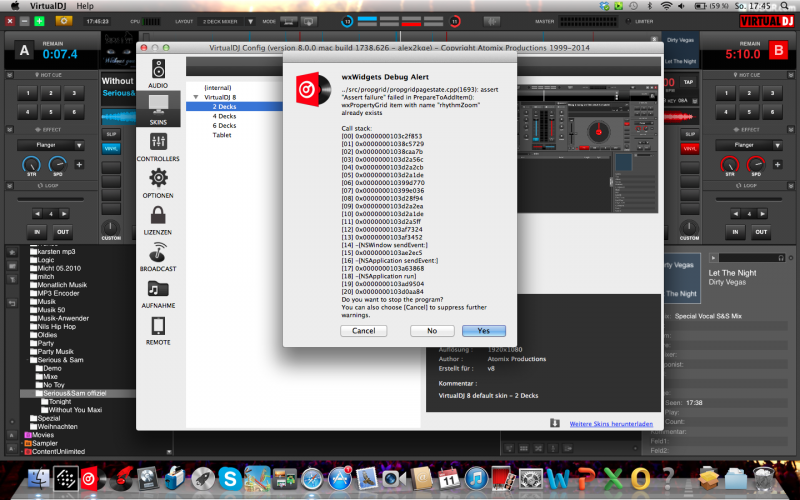The image size is (800, 500).
Task: Click No in the debug alert
Action: [432, 331]
